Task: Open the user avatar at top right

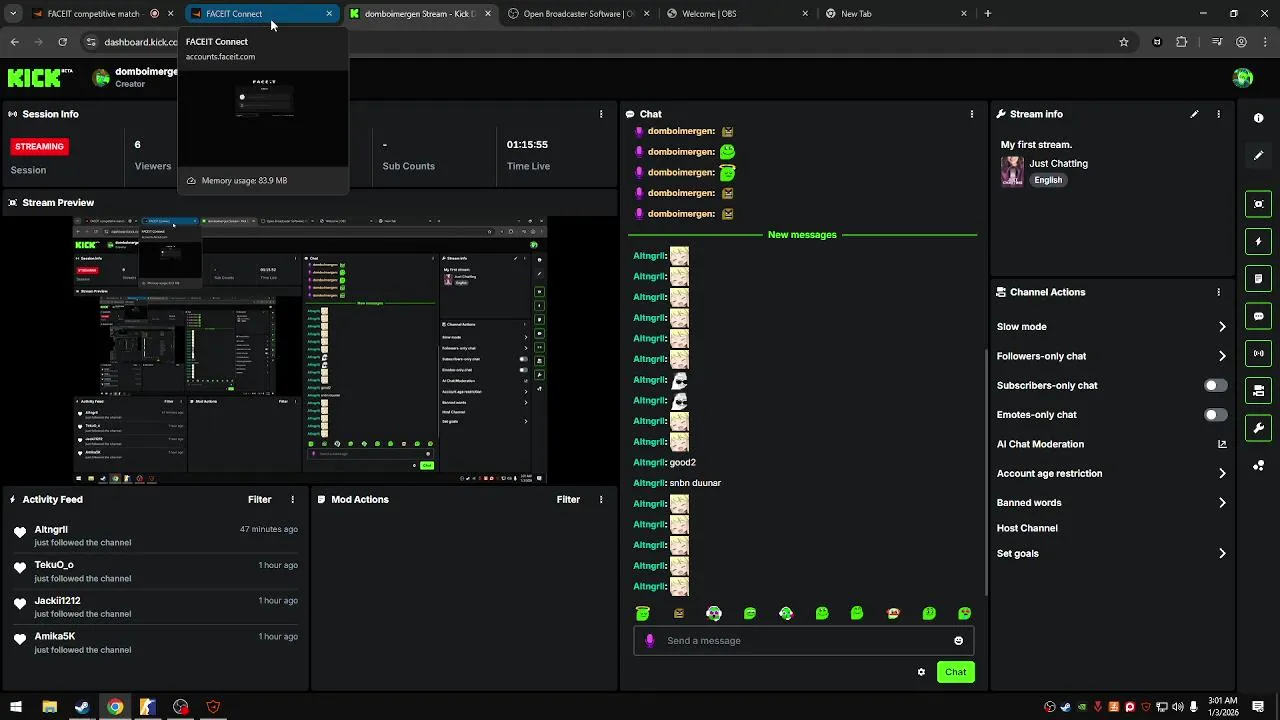Action: [x=1243, y=78]
